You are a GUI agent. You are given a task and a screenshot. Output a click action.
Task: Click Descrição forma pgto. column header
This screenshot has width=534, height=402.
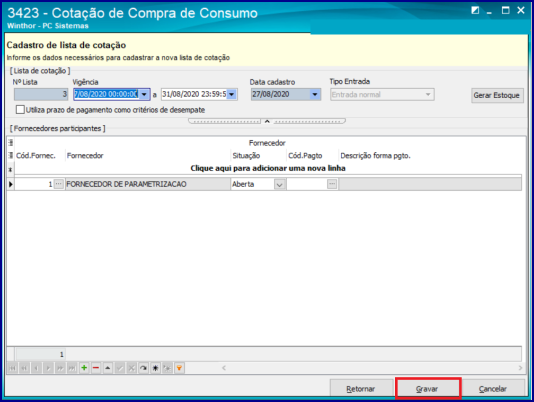tap(430, 156)
